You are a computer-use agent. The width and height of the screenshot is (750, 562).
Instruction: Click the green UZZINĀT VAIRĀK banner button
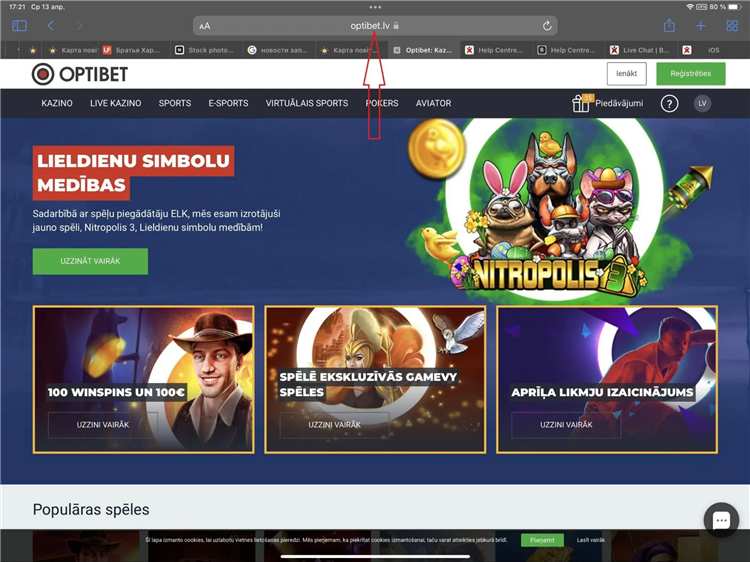[x=90, y=261]
